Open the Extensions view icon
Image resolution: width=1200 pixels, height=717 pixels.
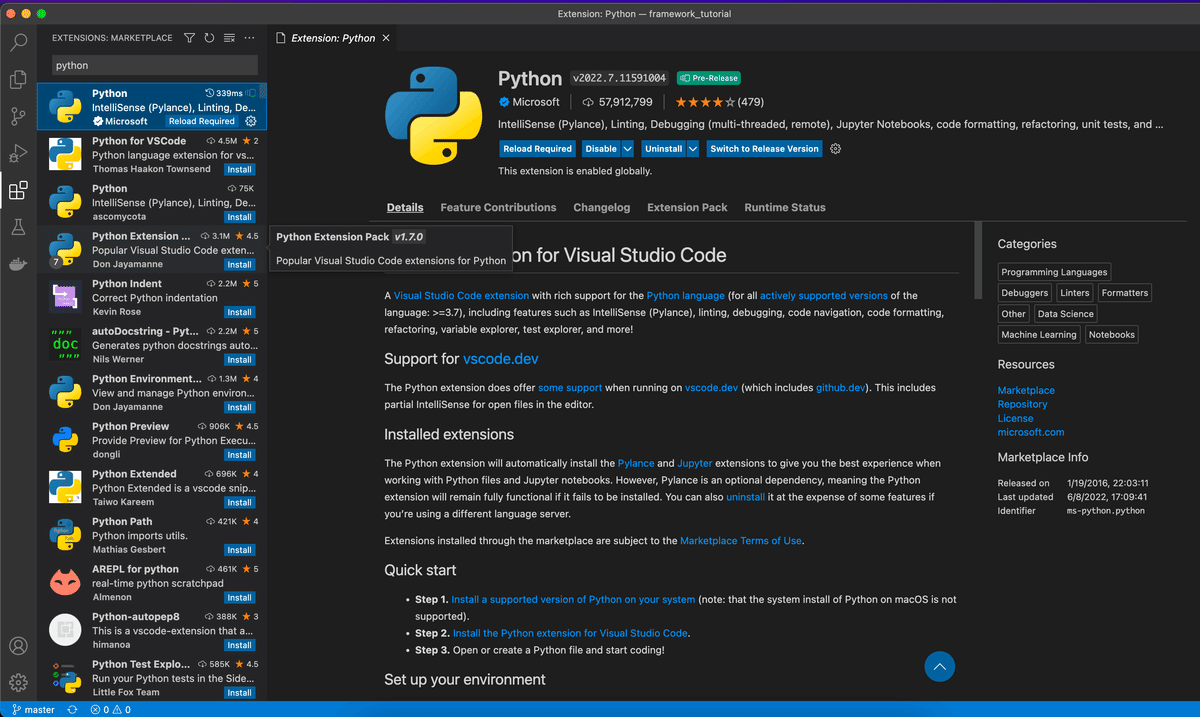point(18,191)
